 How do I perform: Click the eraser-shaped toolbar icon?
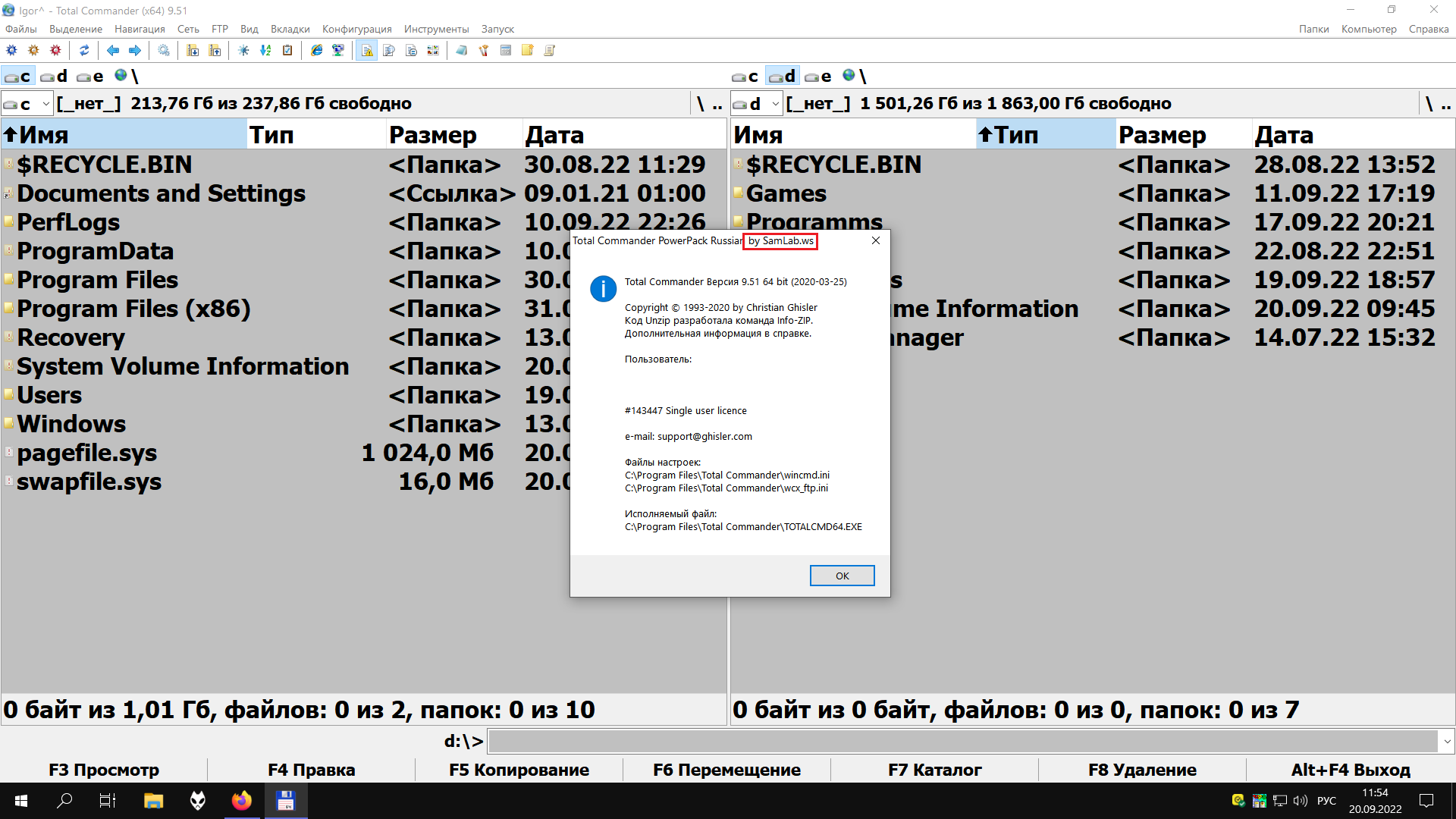click(x=461, y=51)
